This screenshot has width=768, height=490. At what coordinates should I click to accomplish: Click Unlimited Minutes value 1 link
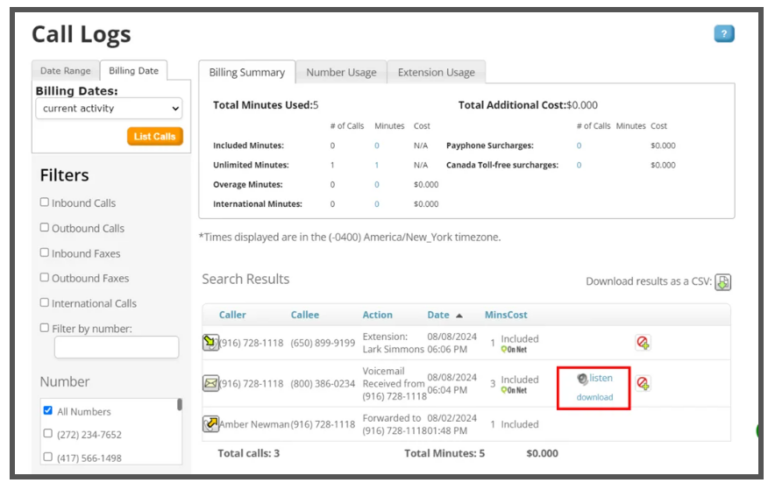point(377,165)
